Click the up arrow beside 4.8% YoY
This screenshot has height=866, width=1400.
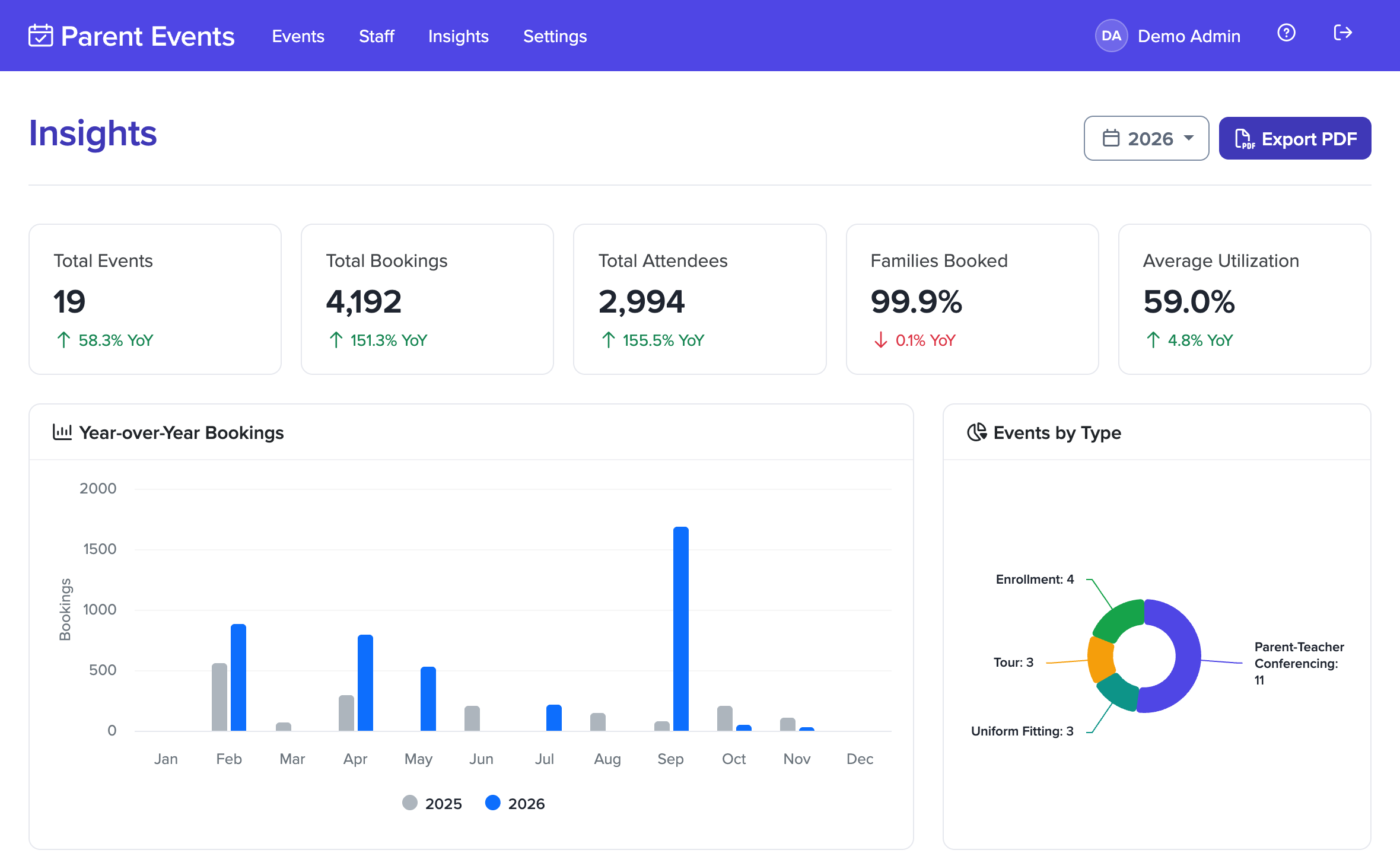tap(1153, 340)
